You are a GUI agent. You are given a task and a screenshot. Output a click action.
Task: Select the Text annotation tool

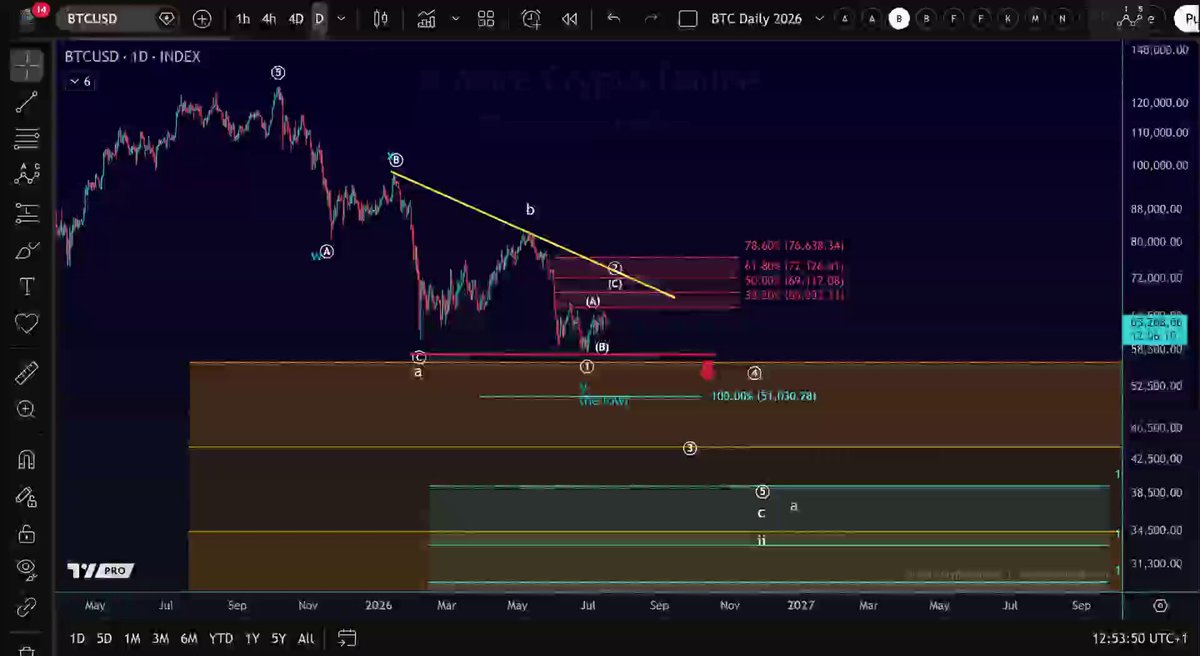[27, 287]
